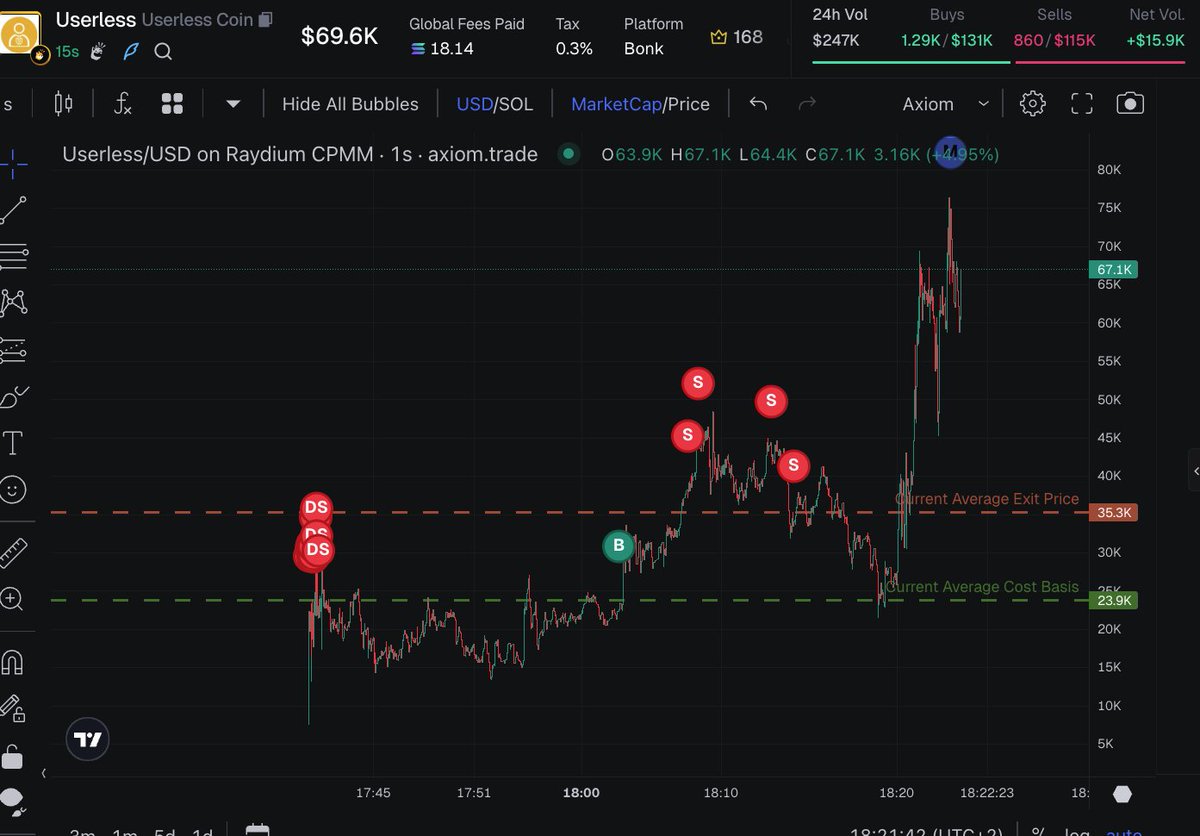This screenshot has height=836, width=1200.
Task: Click the redo arrow in chart toolbar
Action: (x=807, y=103)
